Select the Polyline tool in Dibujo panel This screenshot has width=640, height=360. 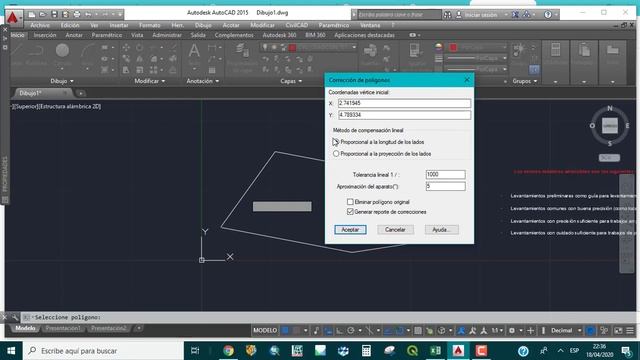[36, 51]
